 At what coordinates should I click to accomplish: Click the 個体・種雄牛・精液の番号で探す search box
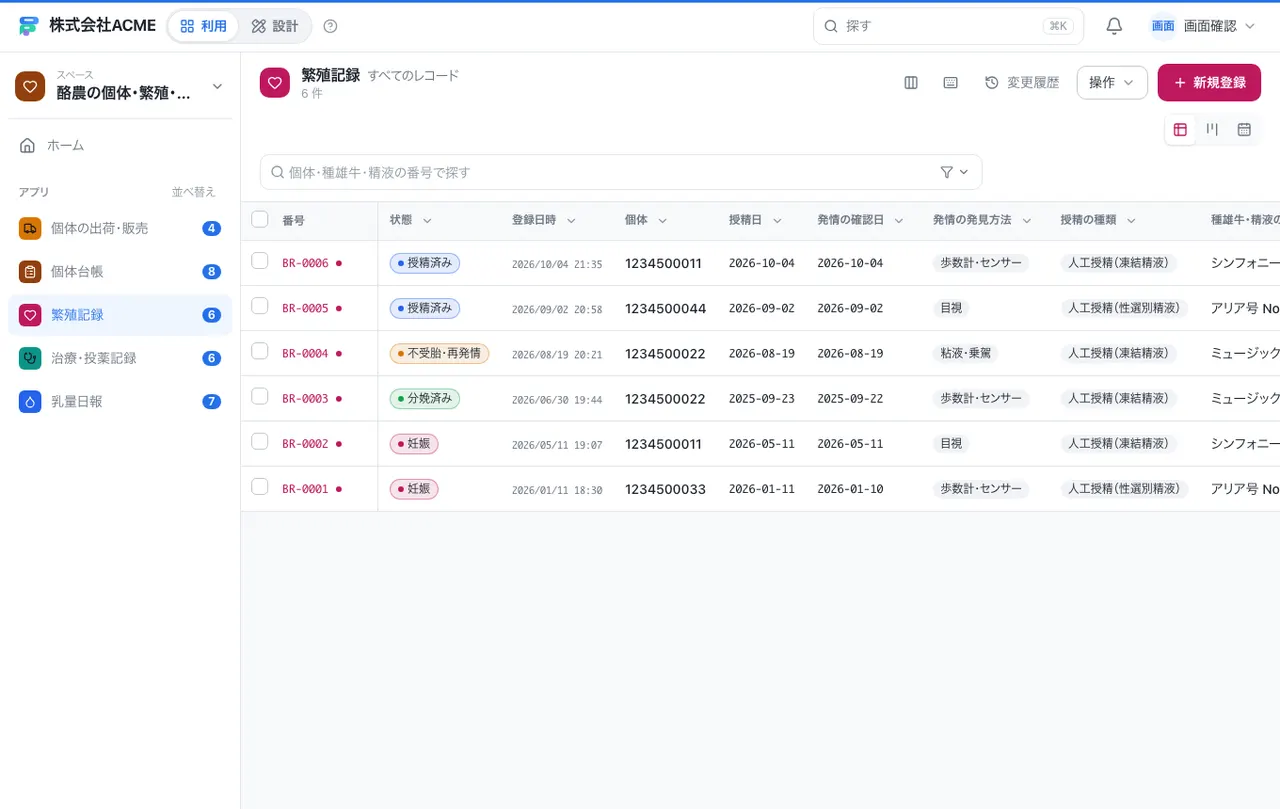pyautogui.click(x=621, y=172)
